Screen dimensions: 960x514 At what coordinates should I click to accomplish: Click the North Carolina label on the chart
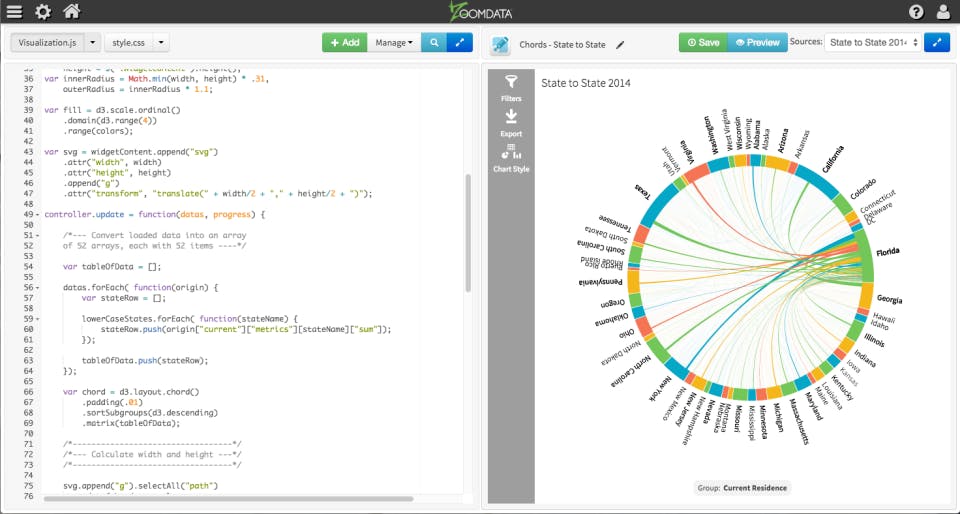tap(630, 371)
